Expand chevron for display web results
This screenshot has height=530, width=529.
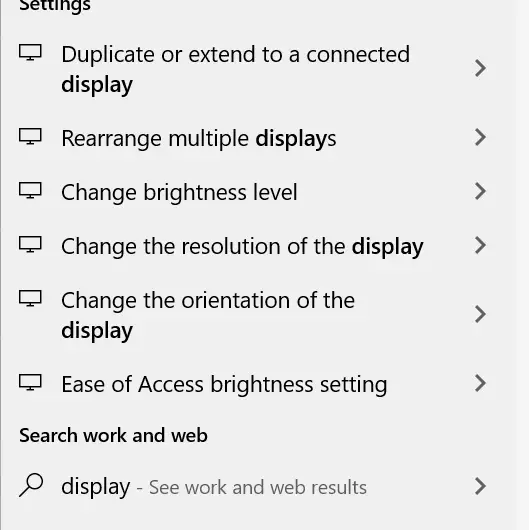coord(480,486)
